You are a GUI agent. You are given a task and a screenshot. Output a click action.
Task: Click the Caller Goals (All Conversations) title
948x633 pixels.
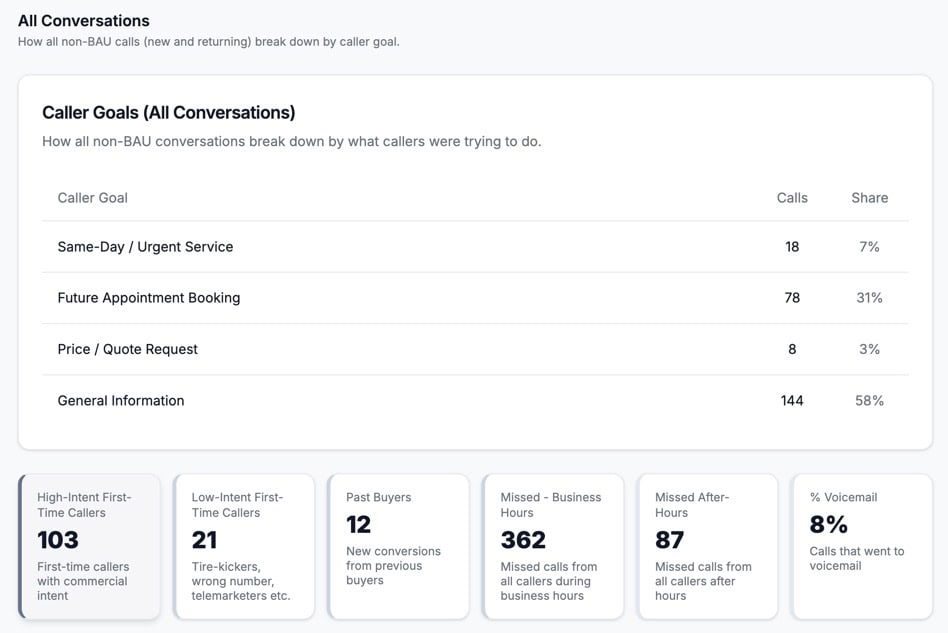point(169,113)
